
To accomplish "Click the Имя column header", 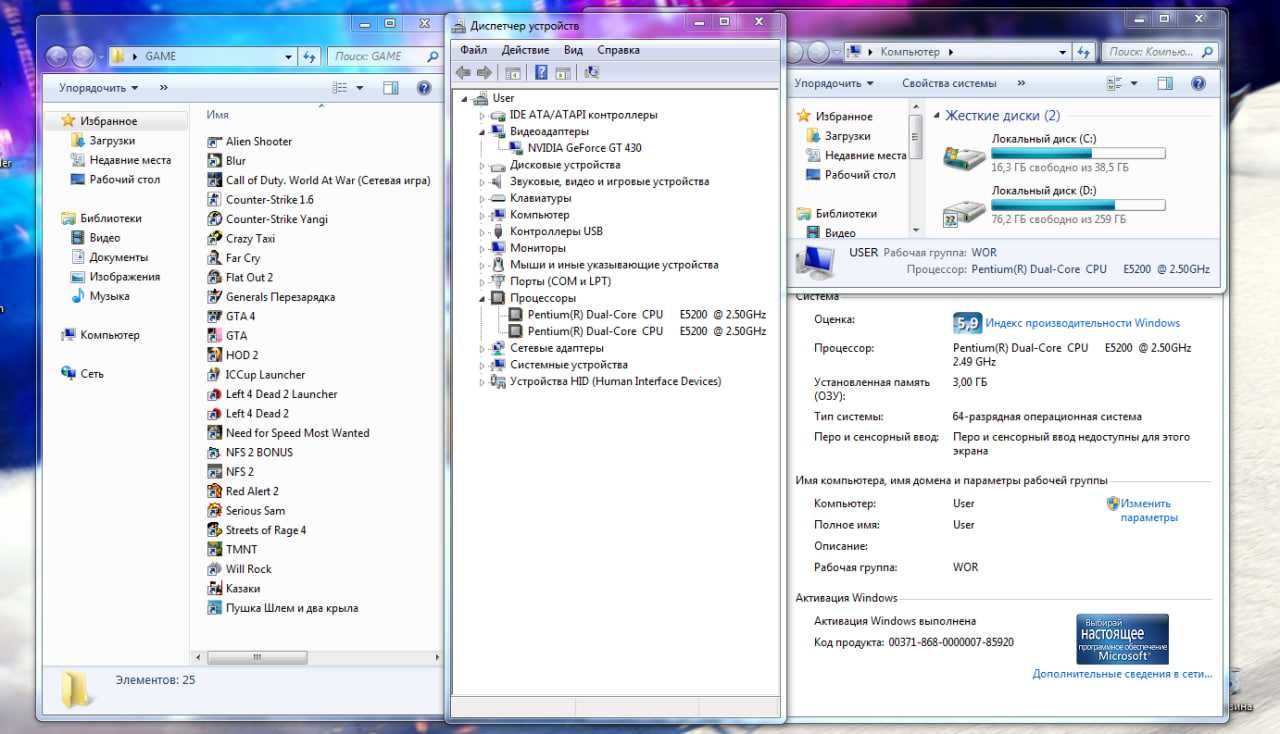I will (218, 114).
